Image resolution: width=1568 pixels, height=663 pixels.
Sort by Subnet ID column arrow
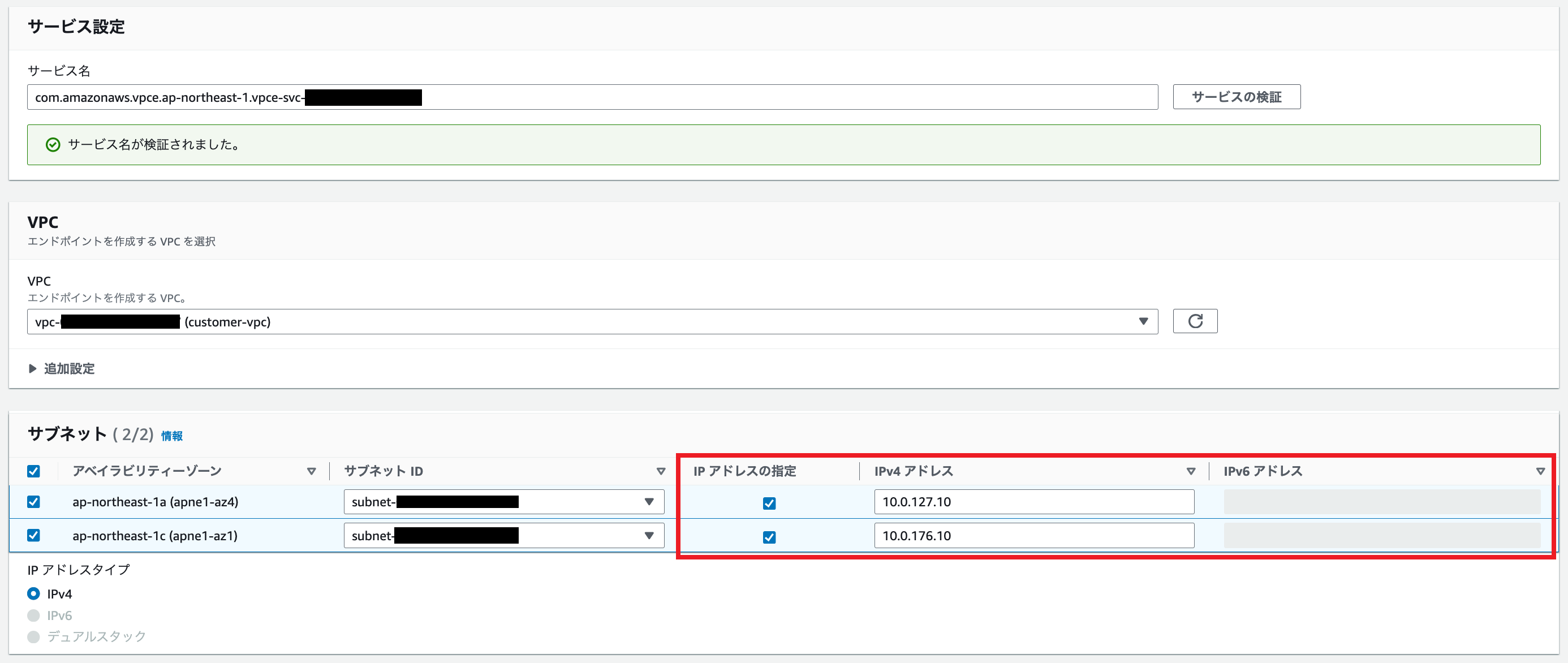(661, 471)
